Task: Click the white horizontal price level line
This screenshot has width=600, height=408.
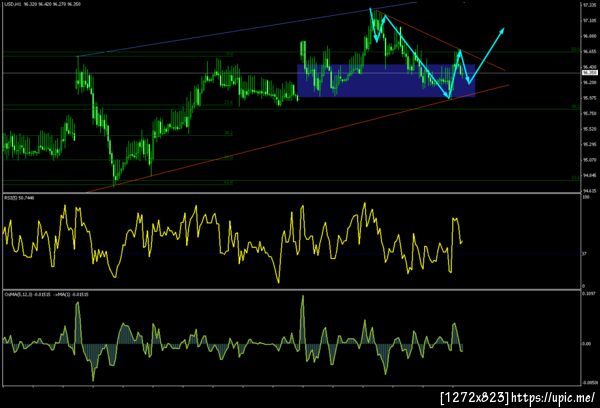Action: click(x=291, y=73)
